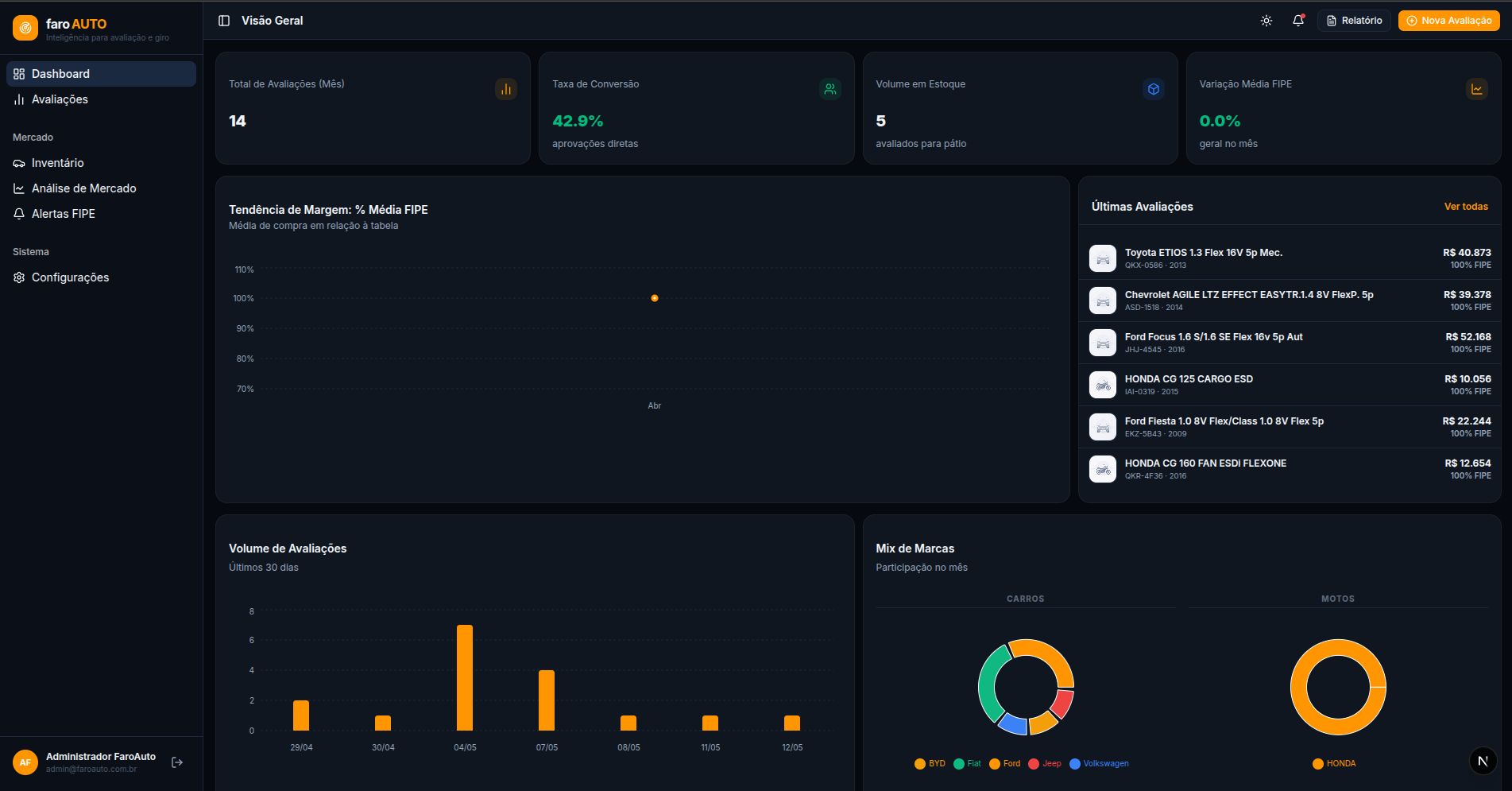Switch theme with the sun icon

(1266, 21)
